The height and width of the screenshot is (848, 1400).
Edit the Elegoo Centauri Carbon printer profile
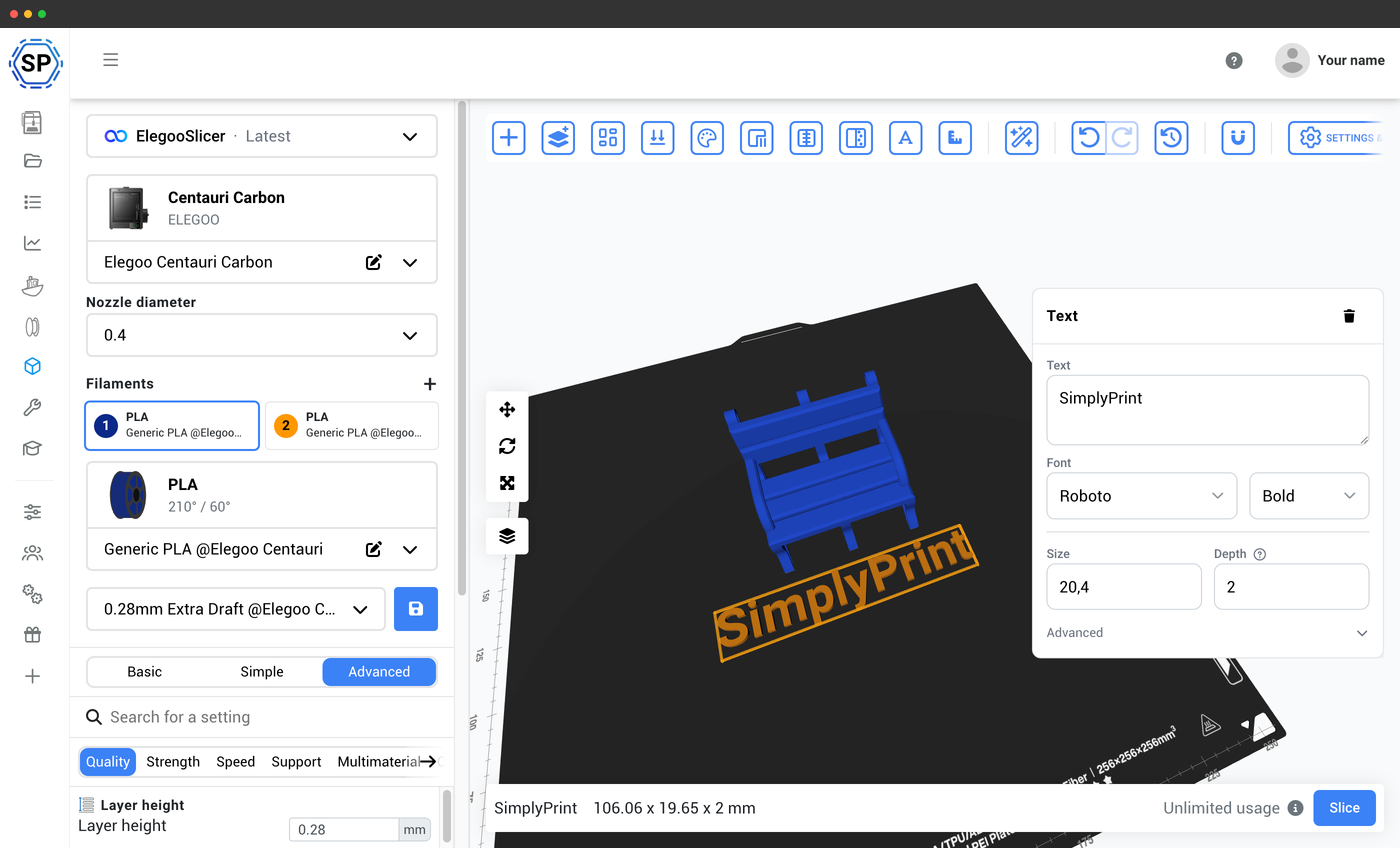click(x=374, y=263)
